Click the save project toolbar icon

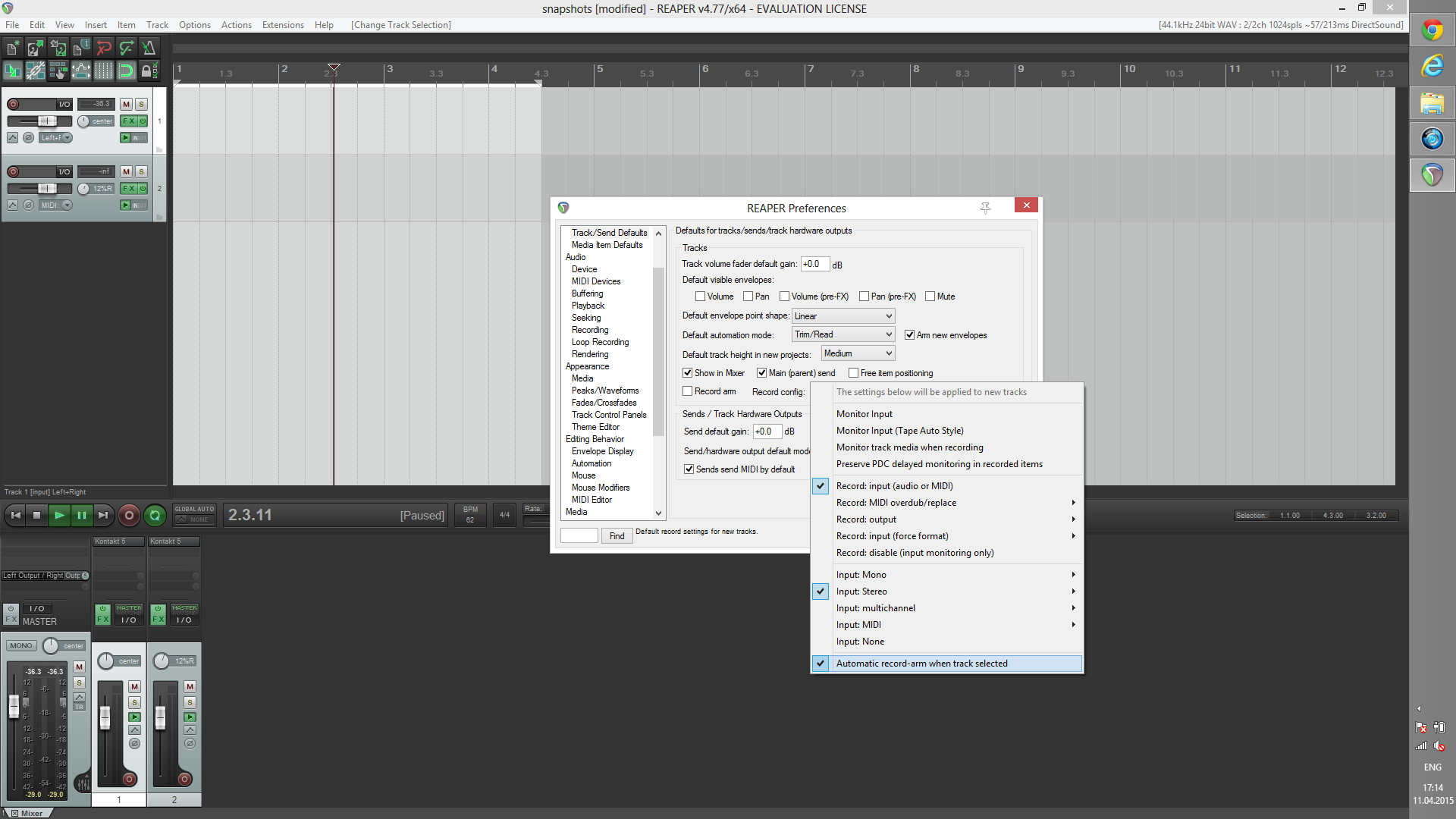click(x=58, y=49)
